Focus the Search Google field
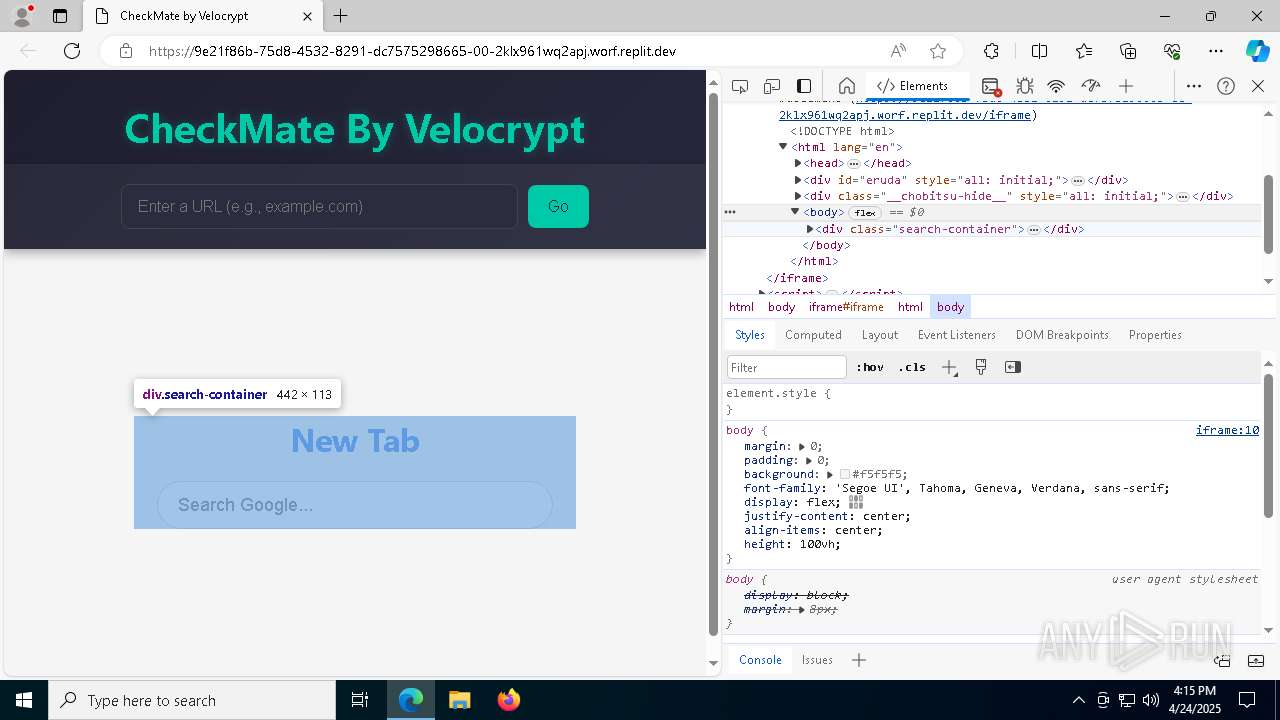 tap(355, 505)
